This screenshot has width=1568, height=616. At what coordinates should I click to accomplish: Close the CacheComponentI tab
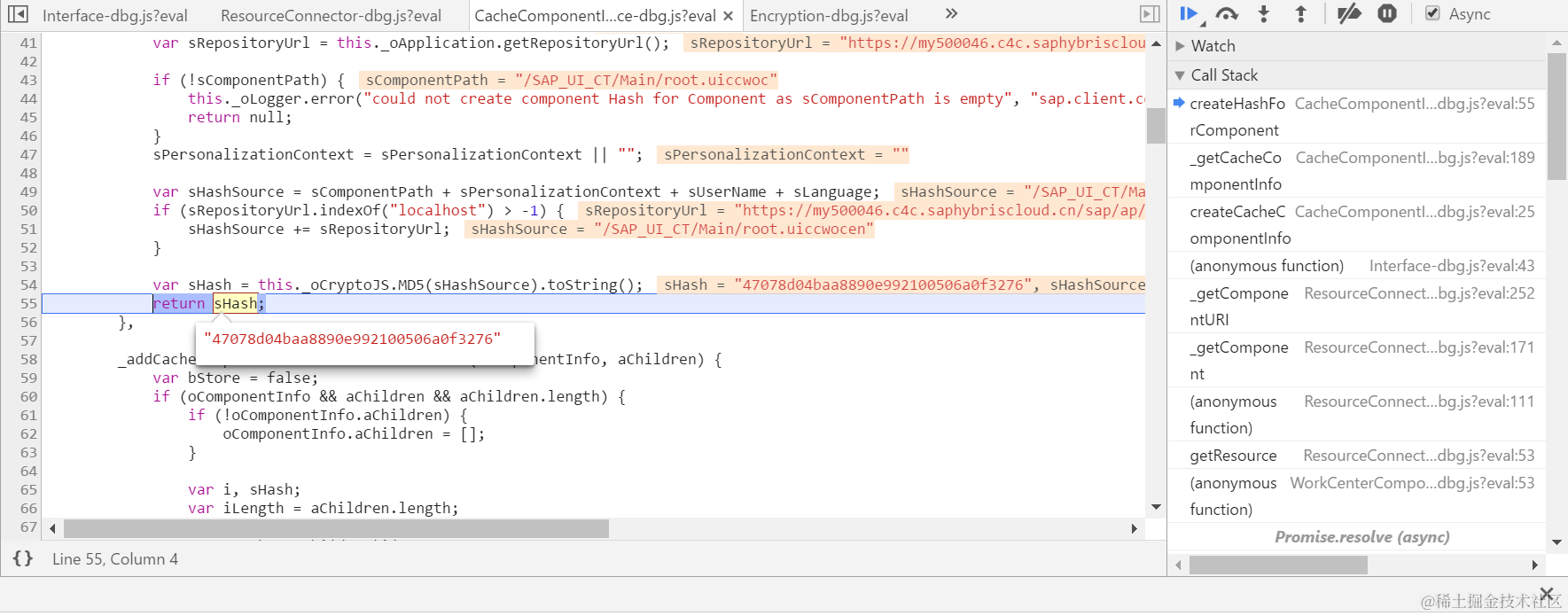pyautogui.click(x=728, y=16)
